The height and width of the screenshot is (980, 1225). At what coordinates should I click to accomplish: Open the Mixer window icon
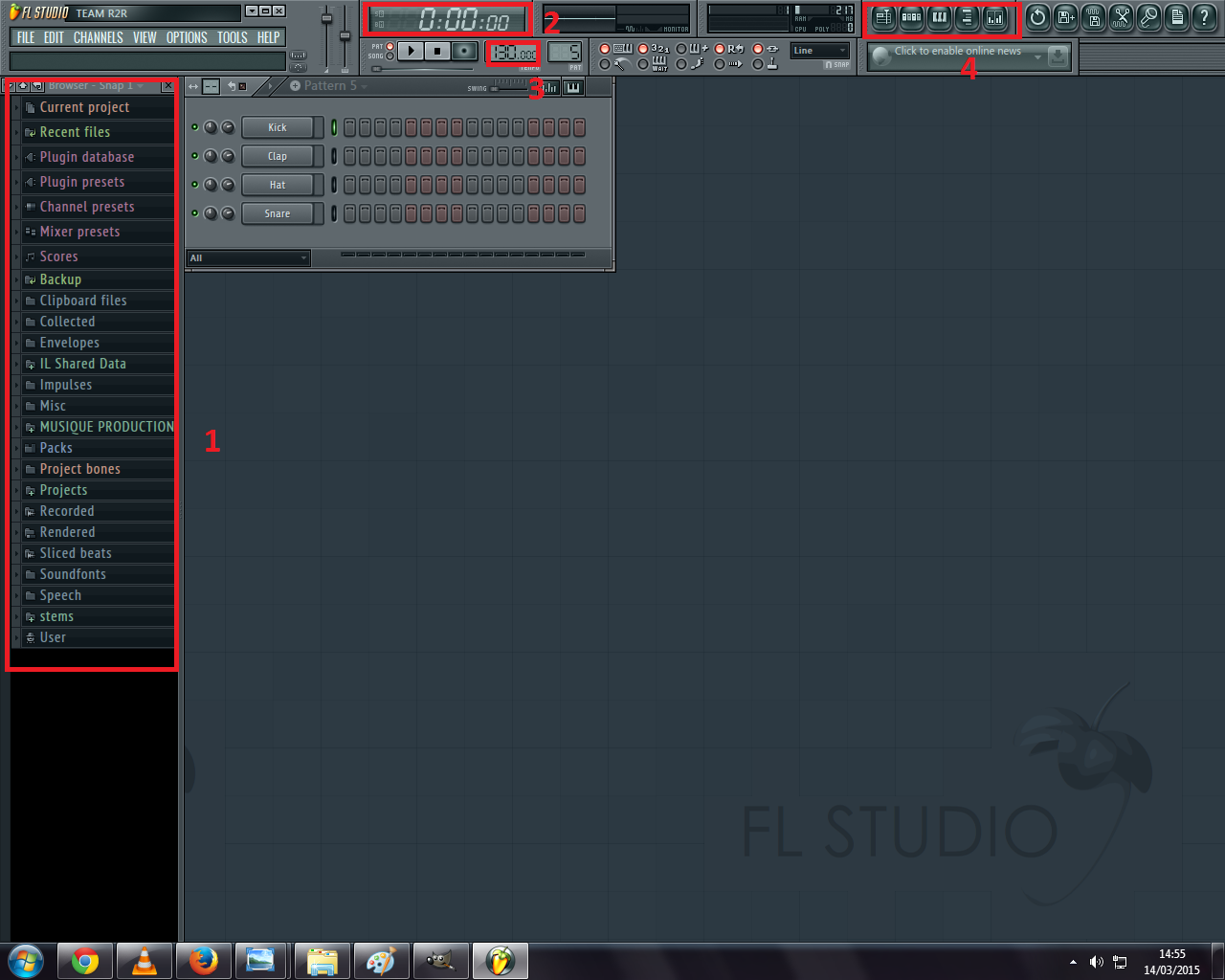pos(995,17)
